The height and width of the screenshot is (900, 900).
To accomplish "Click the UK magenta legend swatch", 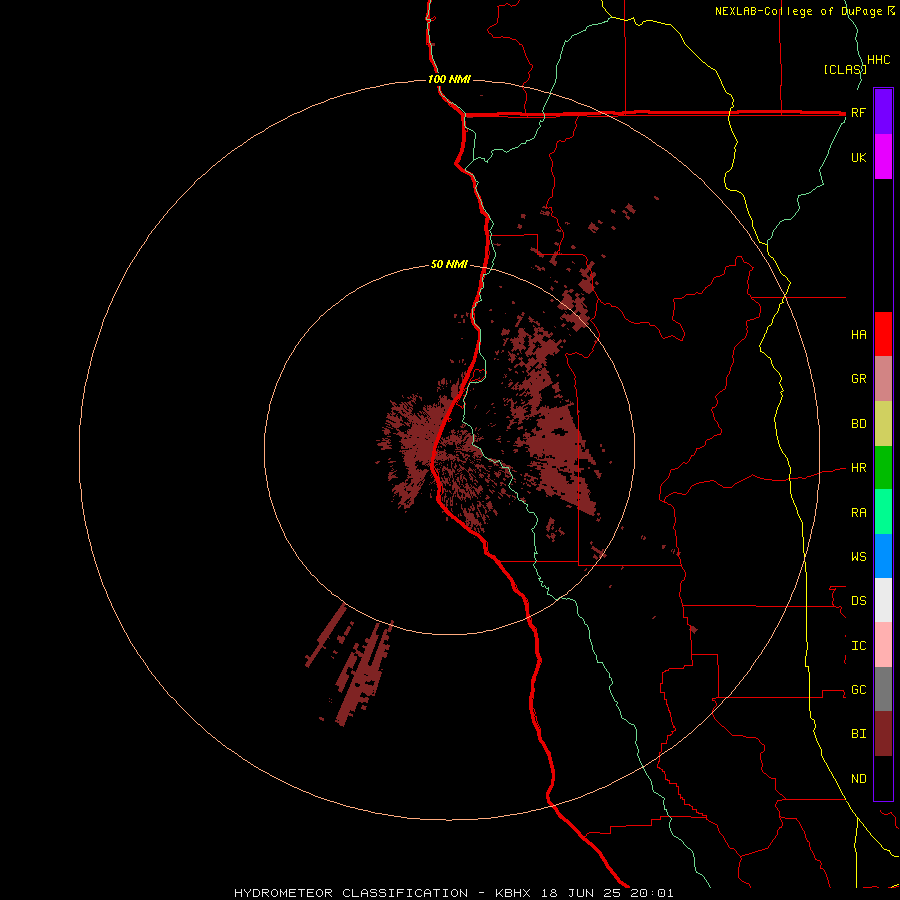I will pos(883,157).
